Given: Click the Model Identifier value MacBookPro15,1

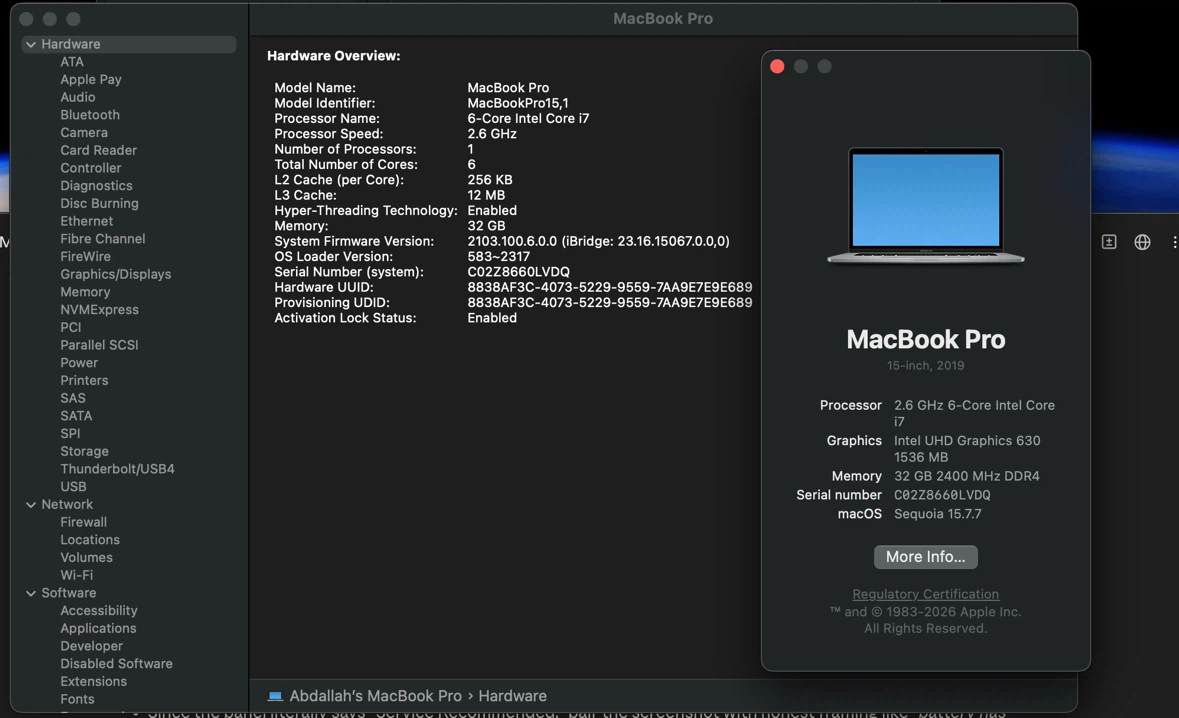Looking at the screenshot, I should [x=517, y=103].
